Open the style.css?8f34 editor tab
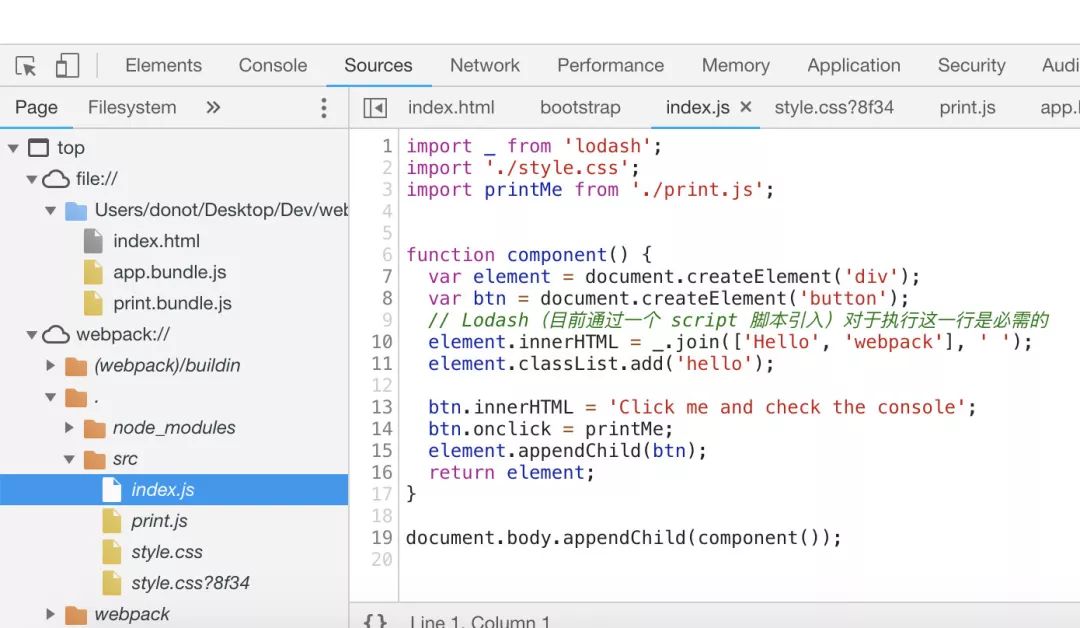The image size is (1080, 628). [x=833, y=107]
